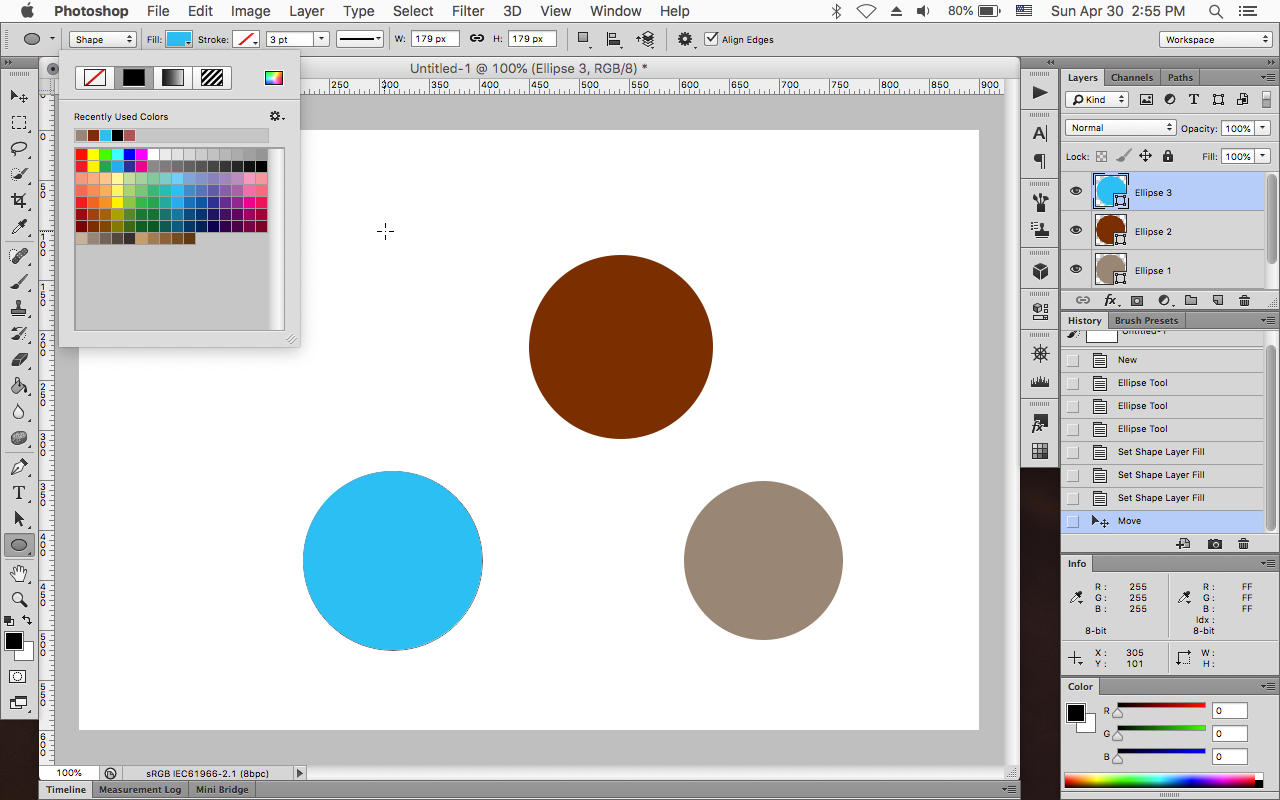
Task: Add a layer mask to Ellipse 3
Action: coord(1136,300)
